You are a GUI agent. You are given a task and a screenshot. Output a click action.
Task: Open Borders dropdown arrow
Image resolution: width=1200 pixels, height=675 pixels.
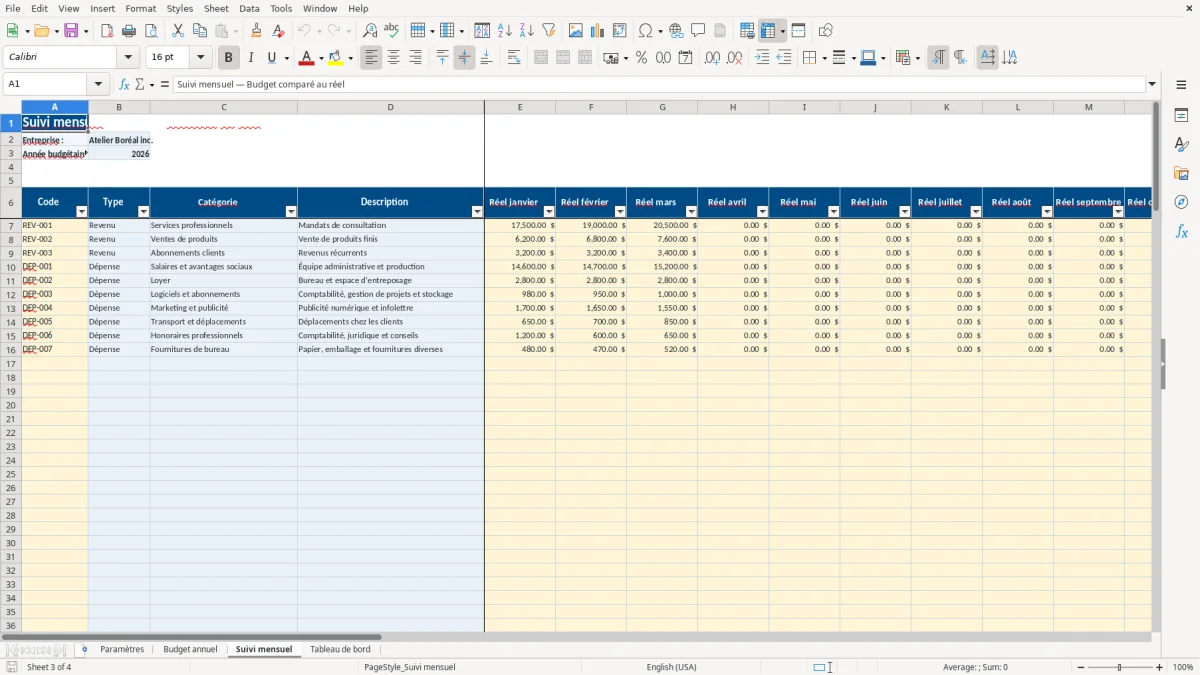(x=824, y=58)
